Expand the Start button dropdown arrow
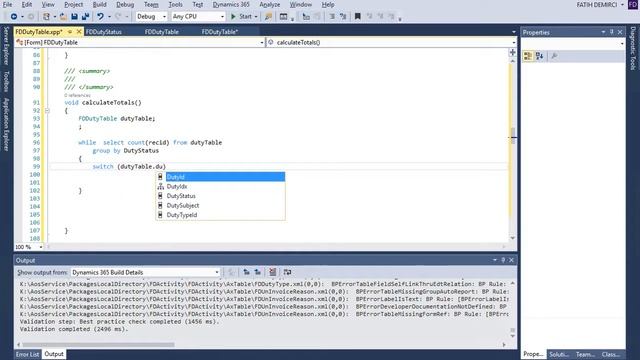 [x=256, y=17]
